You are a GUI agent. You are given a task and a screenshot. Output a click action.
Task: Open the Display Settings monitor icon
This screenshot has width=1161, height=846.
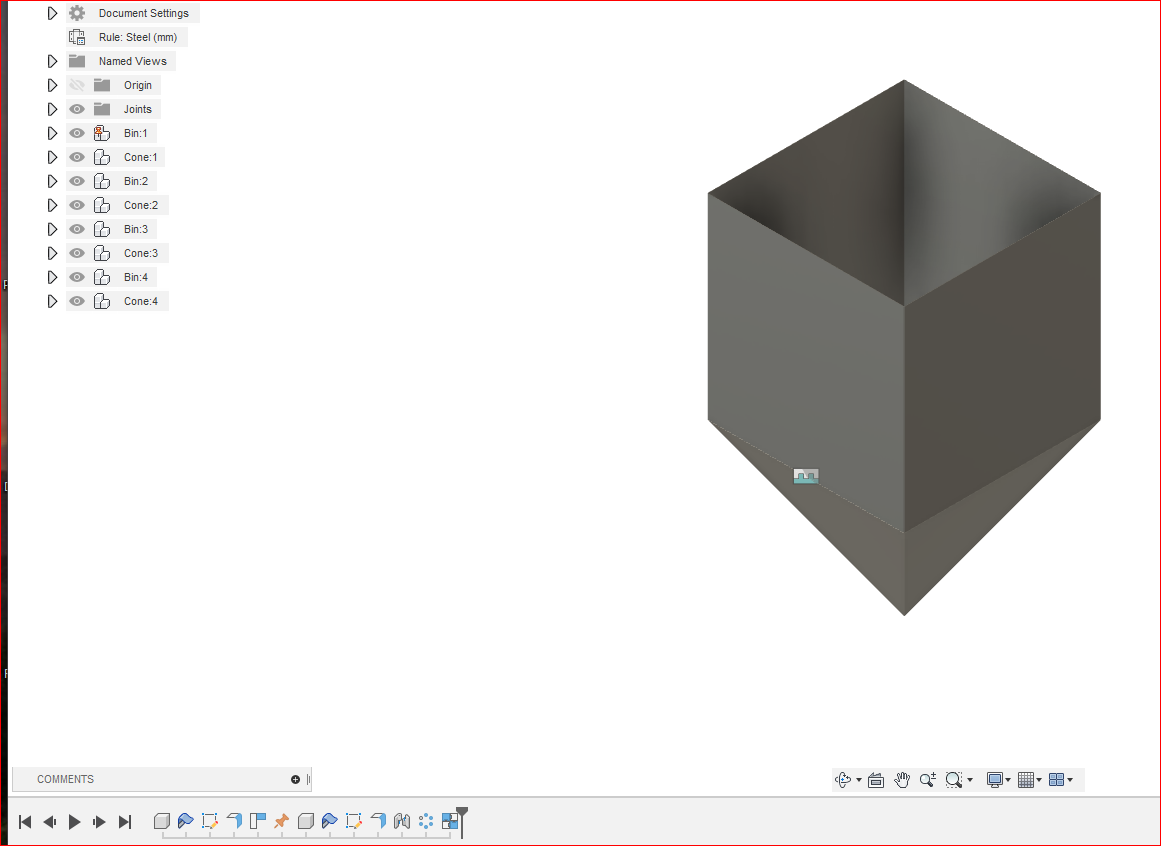click(x=995, y=779)
